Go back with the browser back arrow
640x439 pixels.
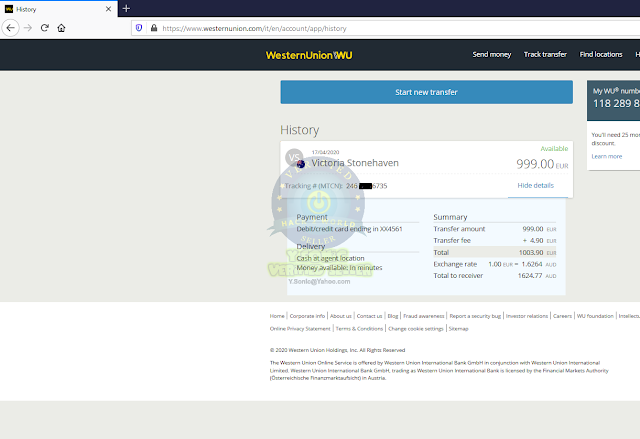point(11,28)
